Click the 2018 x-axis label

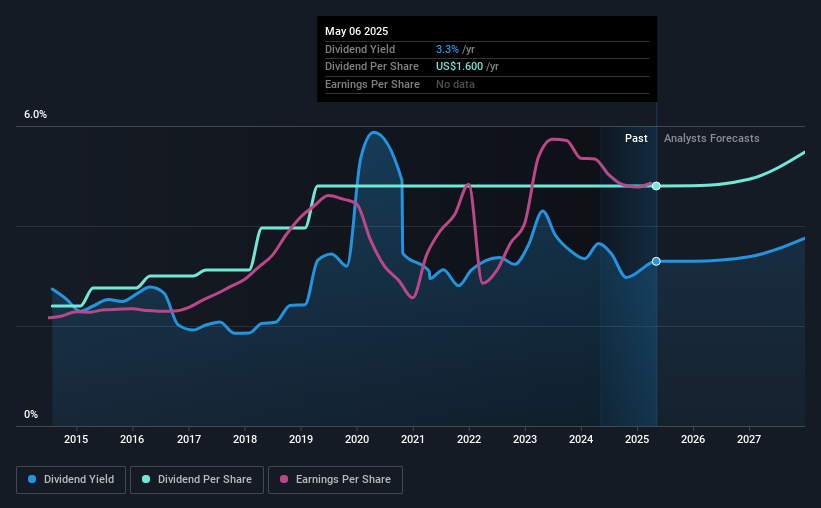pyautogui.click(x=245, y=439)
